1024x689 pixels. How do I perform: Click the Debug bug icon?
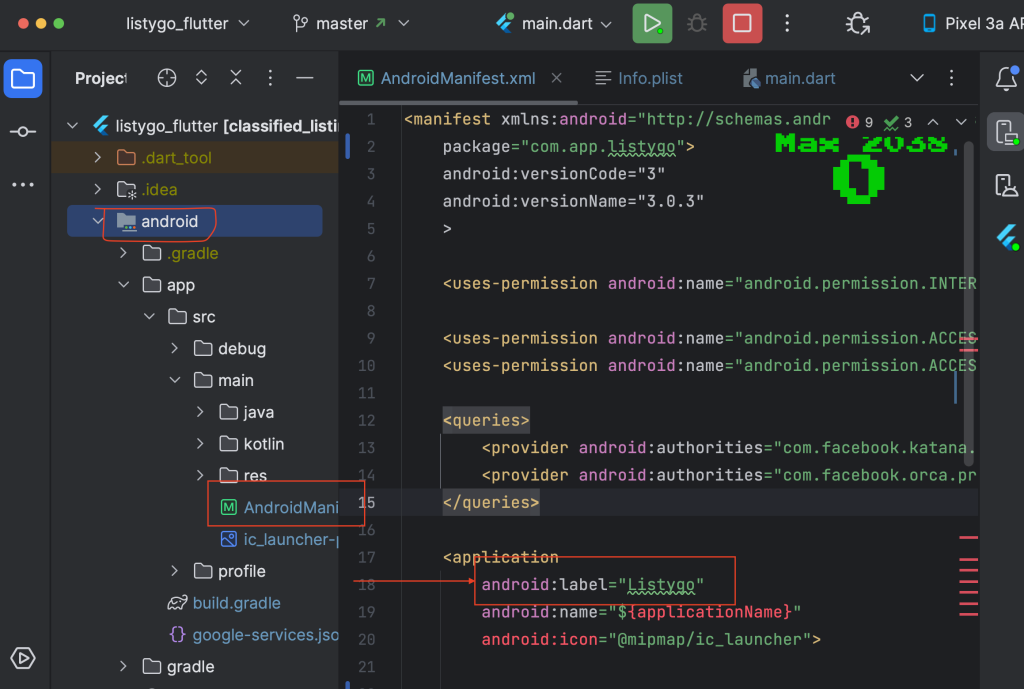coord(697,24)
